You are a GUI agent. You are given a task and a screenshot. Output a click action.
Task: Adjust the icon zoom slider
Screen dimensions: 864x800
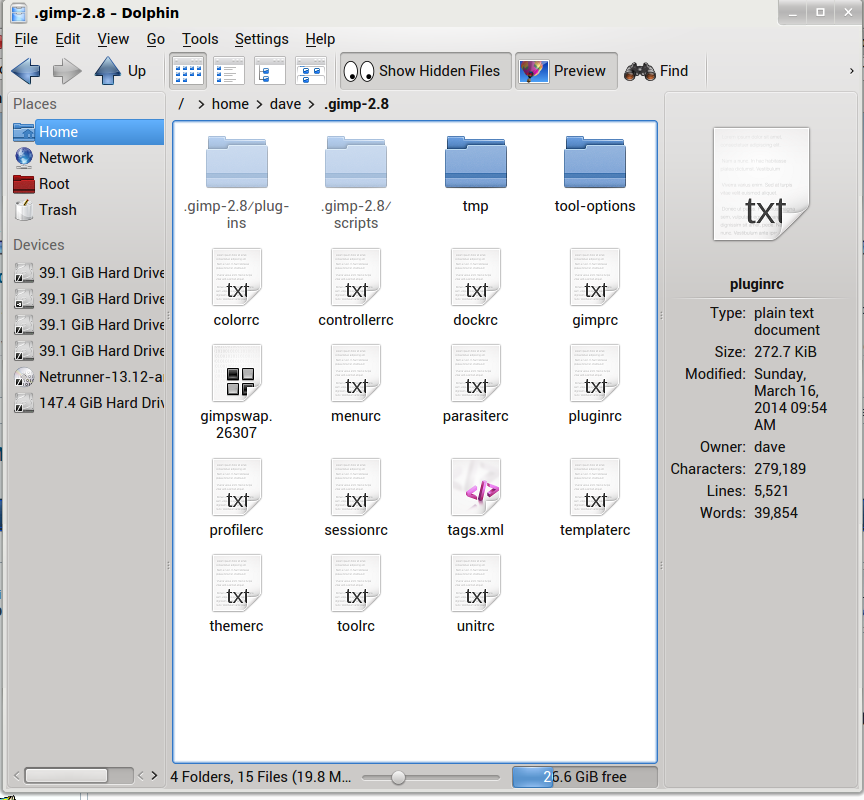click(398, 777)
